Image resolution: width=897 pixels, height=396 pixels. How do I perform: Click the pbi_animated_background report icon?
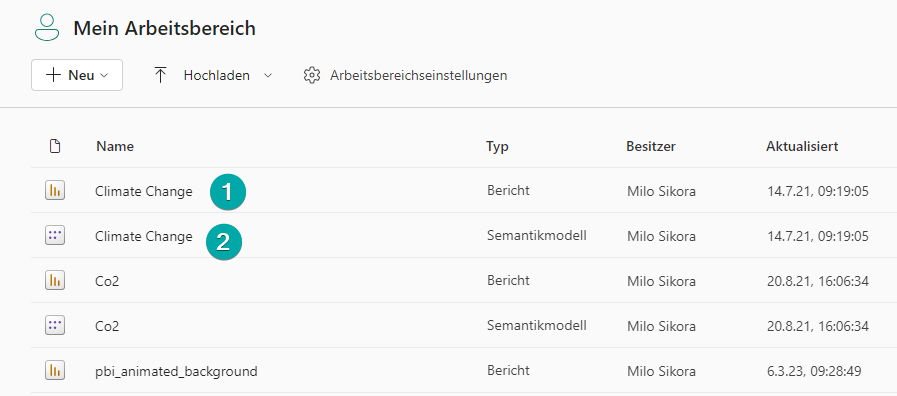[55, 371]
